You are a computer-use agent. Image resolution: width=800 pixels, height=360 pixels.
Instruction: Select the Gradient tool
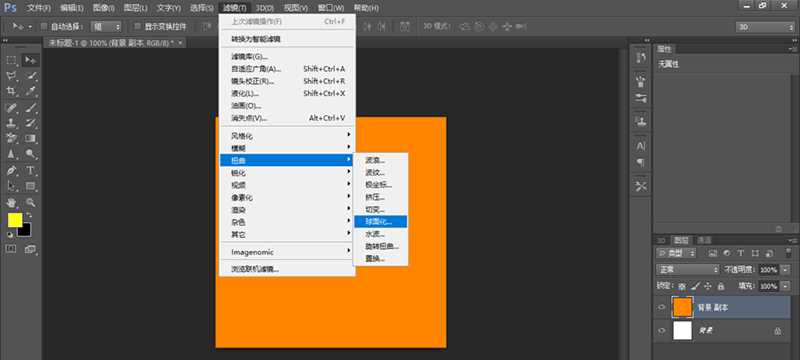pos(31,138)
